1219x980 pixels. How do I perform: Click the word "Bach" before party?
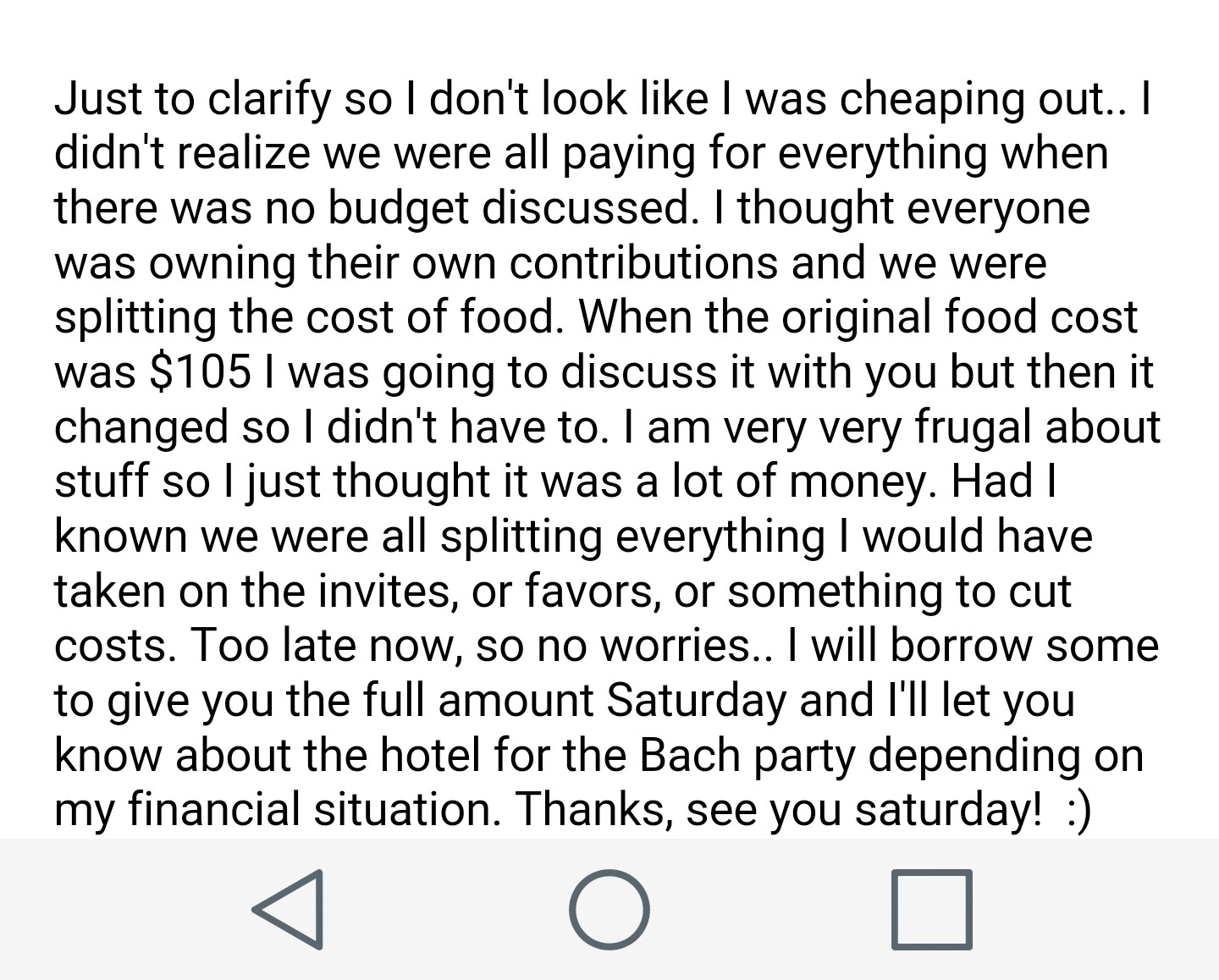pos(690,755)
